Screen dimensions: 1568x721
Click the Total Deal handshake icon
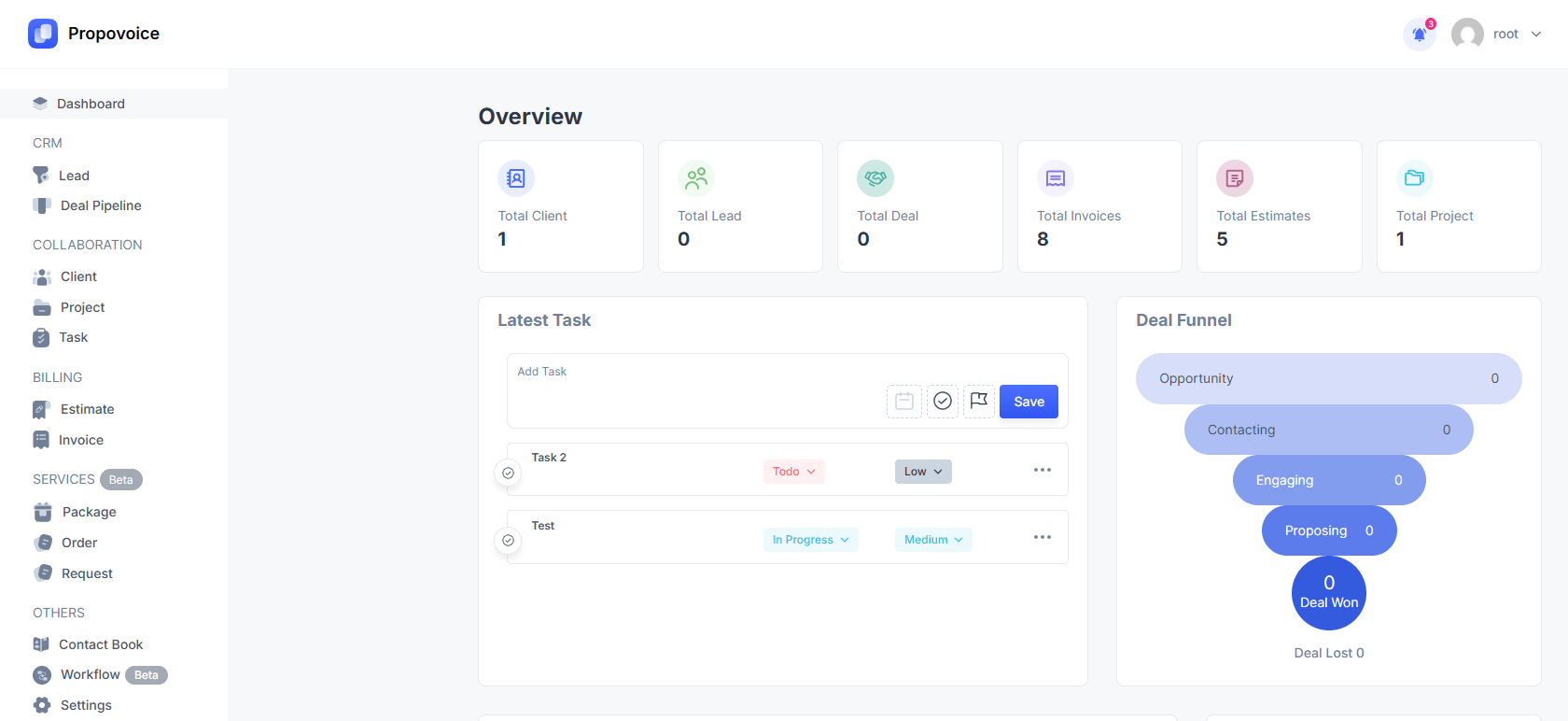[875, 178]
